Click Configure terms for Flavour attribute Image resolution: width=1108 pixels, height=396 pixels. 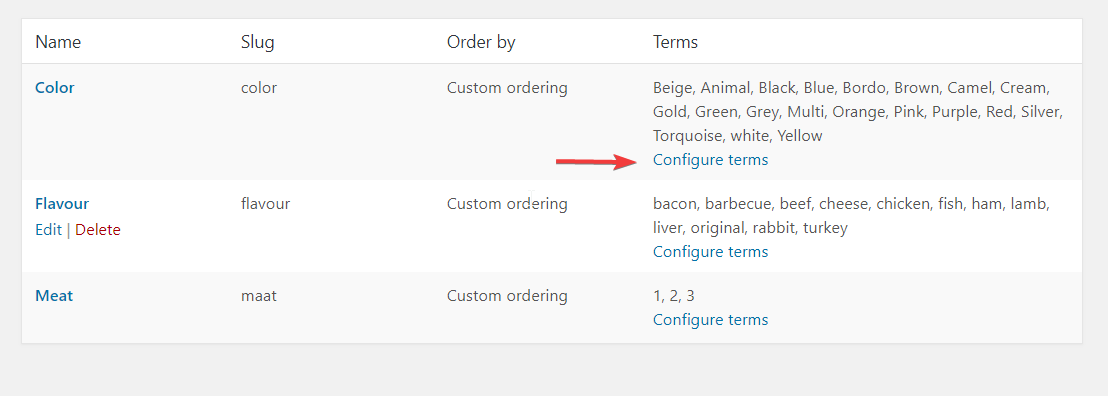pos(710,252)
